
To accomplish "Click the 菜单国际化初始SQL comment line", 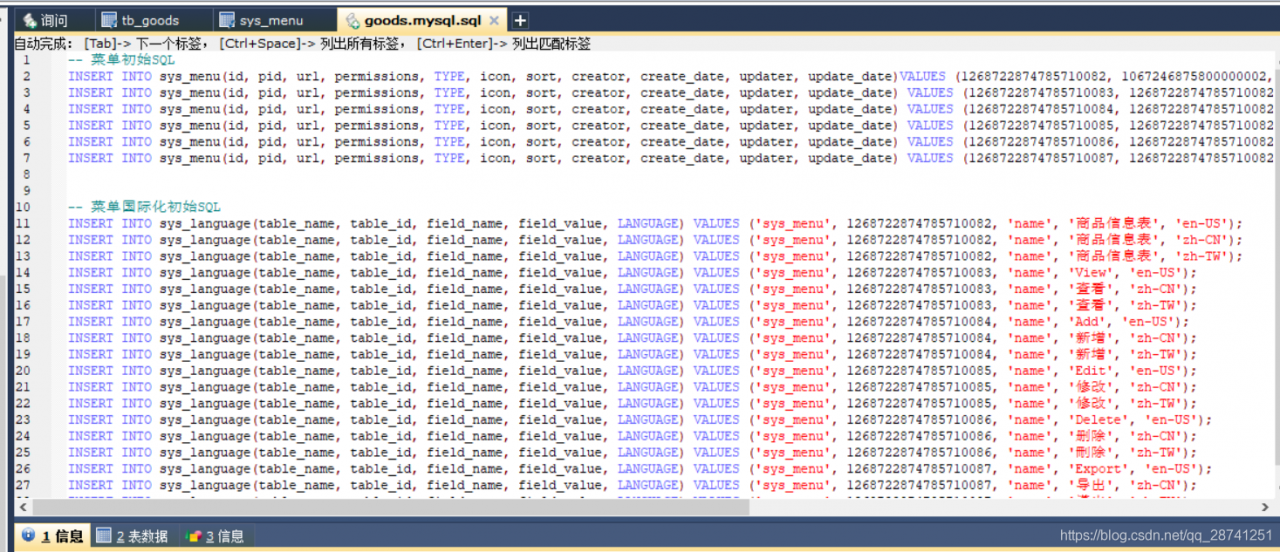I will tap(144, 207).
